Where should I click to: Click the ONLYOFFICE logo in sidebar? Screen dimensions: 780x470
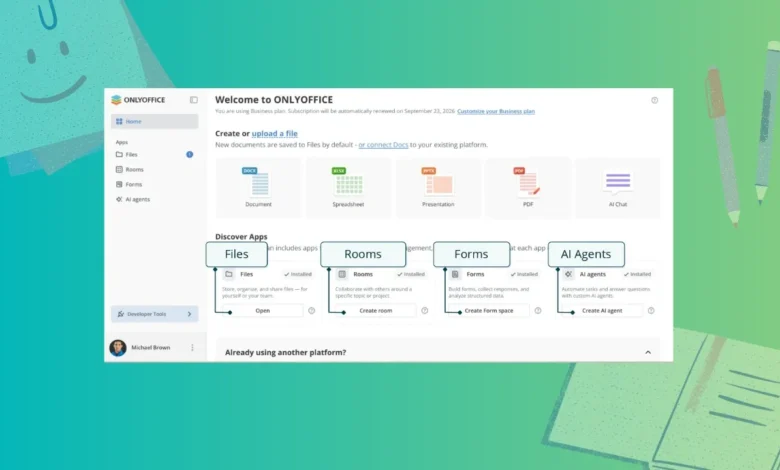click(x=138, y=100)
